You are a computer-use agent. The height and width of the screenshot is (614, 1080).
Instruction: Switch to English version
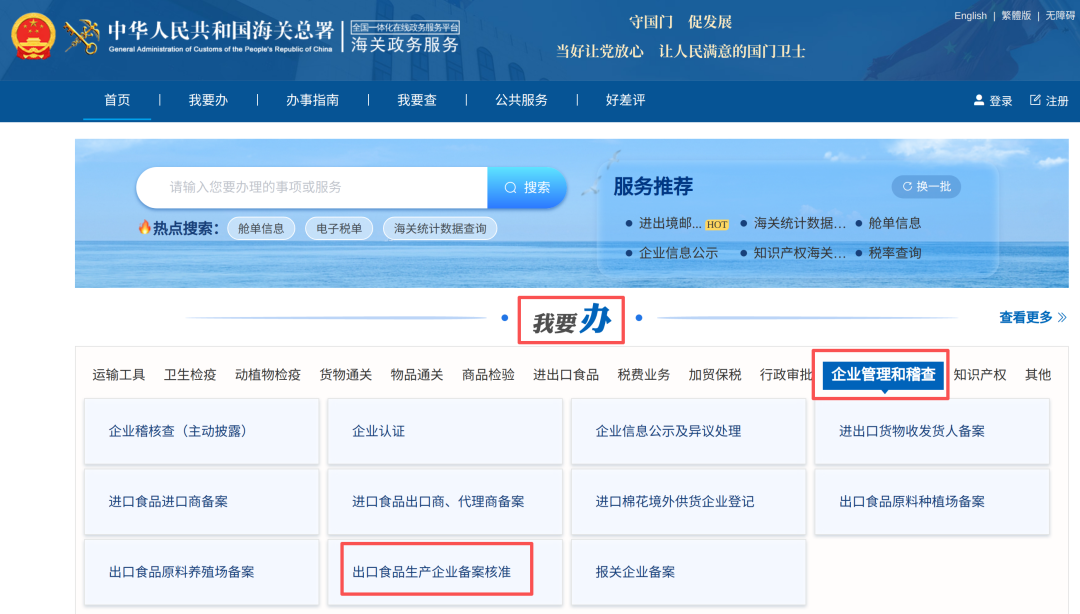tap(970, 15)
